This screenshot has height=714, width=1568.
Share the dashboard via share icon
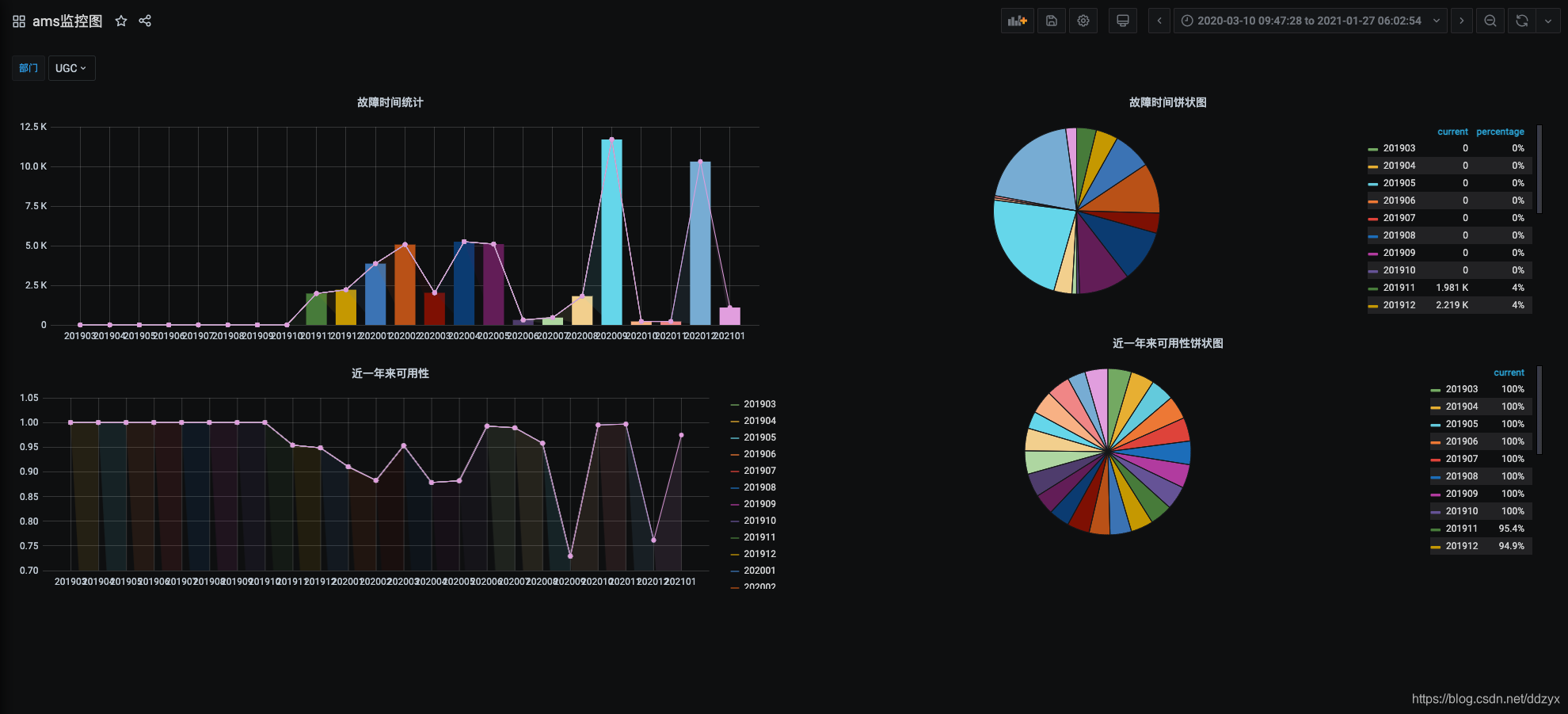tap(145, 21)
